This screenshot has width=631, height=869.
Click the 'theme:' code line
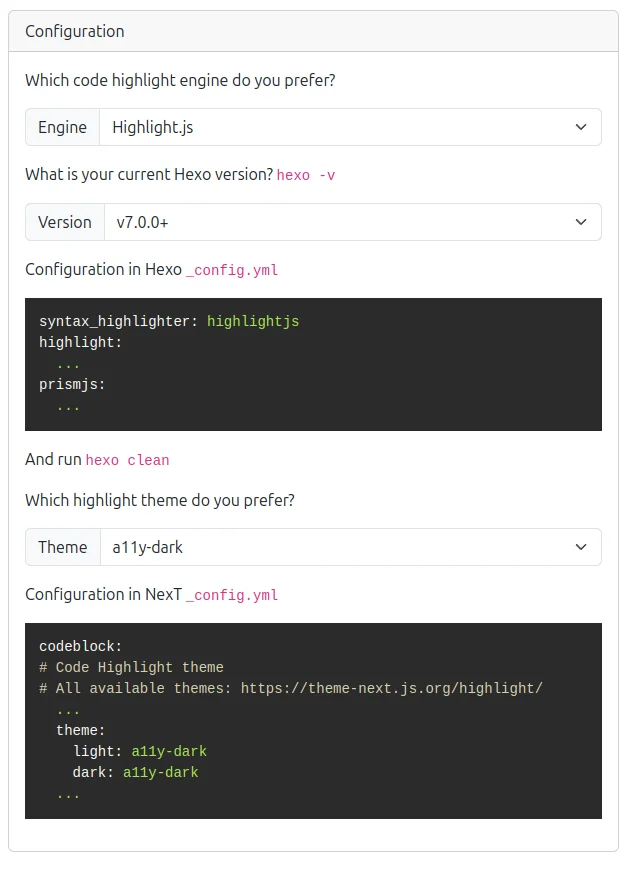[x=80, y=730]
